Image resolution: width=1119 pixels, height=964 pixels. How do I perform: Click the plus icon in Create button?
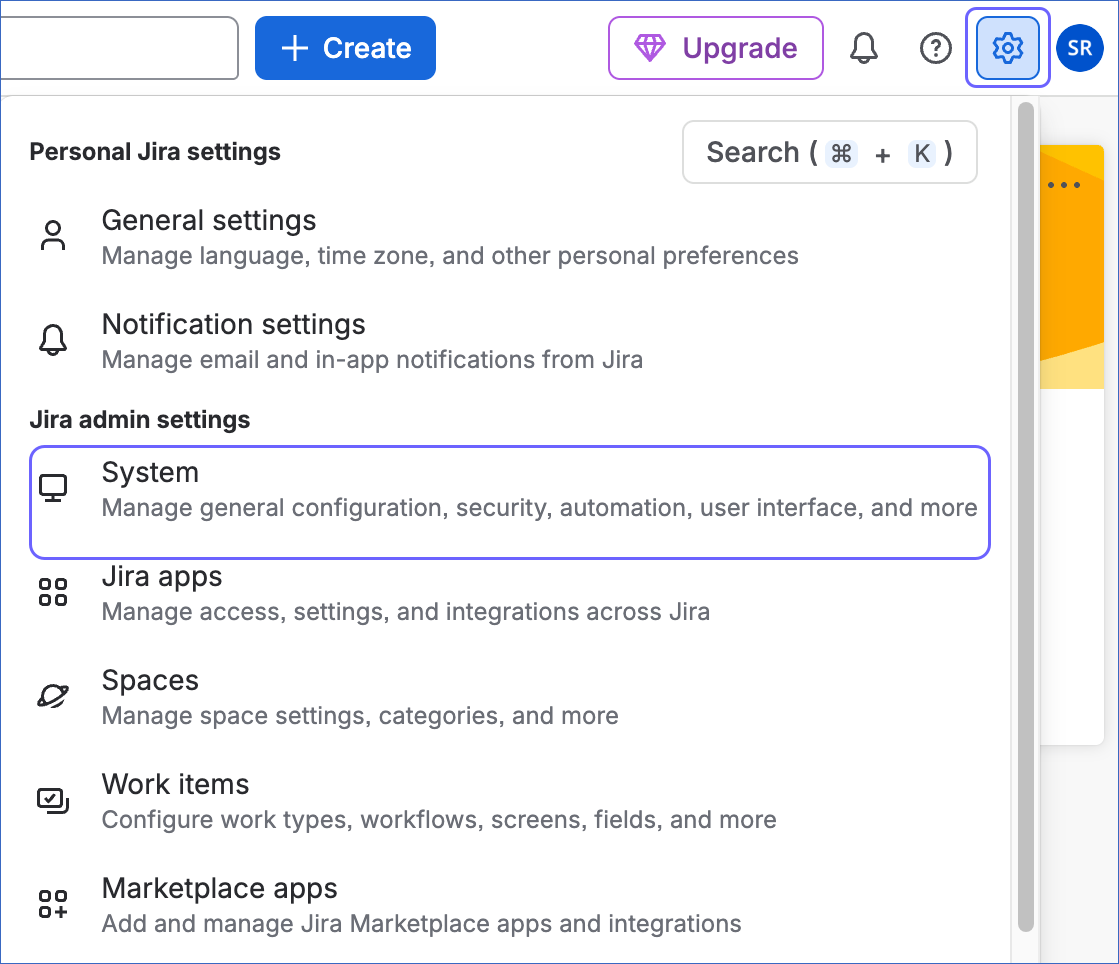295,48
